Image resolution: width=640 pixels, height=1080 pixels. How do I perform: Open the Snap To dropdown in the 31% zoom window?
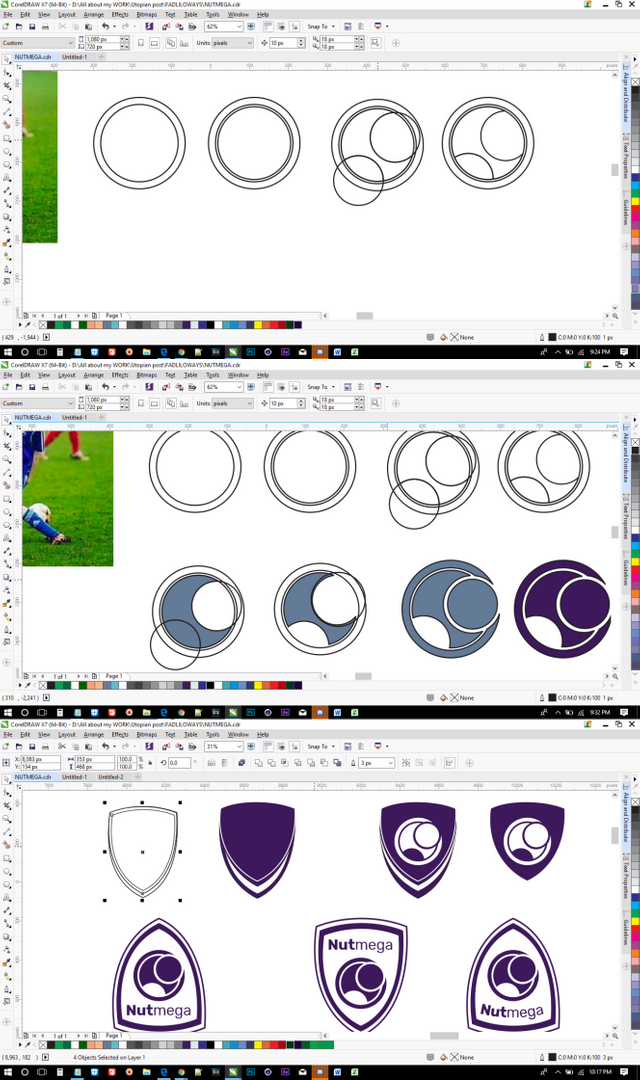click(x=321, y=746)
